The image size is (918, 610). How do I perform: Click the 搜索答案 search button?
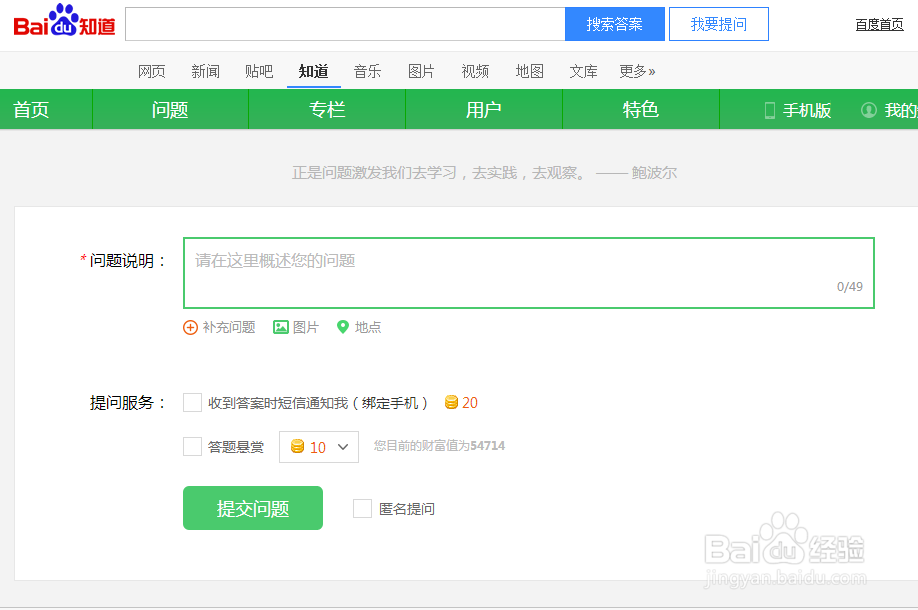pyautogui.click(x=614, y=23)
